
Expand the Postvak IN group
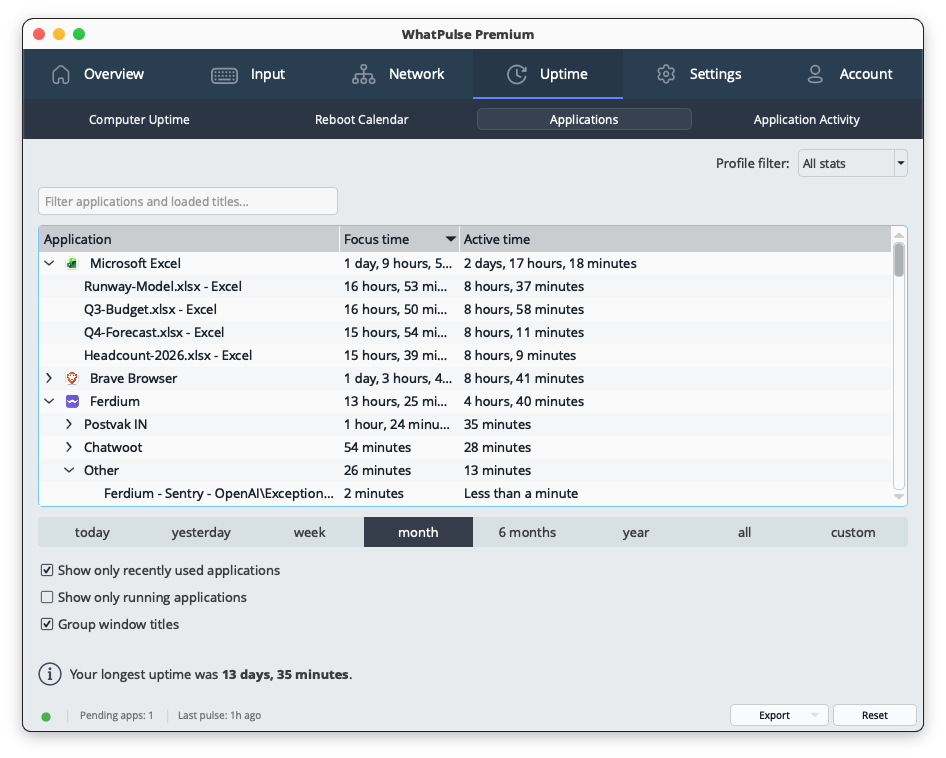pyautogui.click(x=69, y=424)
